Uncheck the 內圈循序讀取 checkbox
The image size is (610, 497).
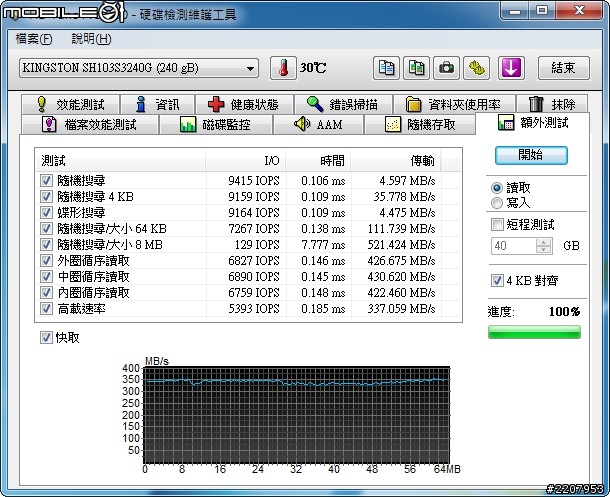click(46, 292)
